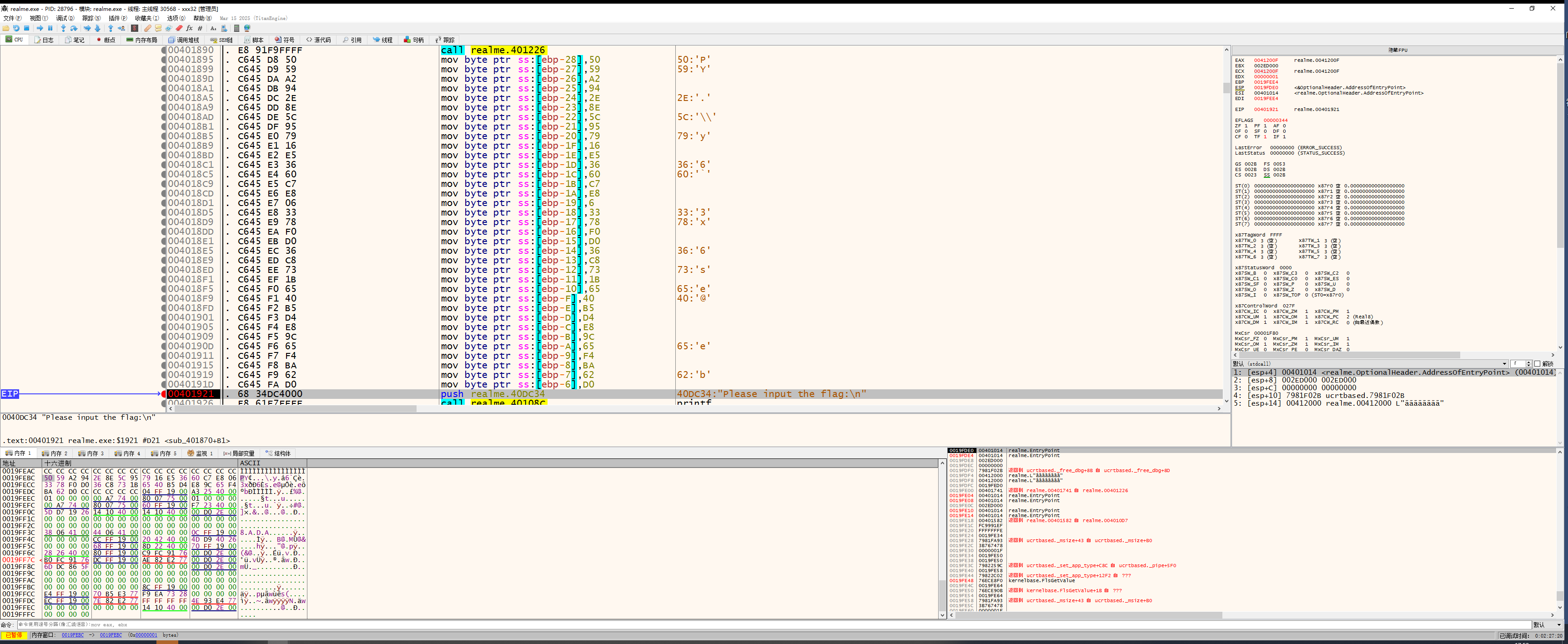Click the hash (#) toolbar icon
Image resolution: width=1568 pixels, height=644 pixels.
[x=200, y=28]
